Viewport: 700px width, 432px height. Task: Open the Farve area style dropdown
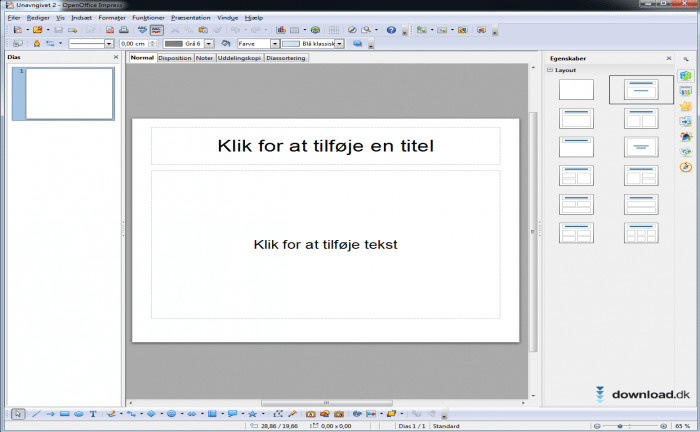[x=275, y=44]
